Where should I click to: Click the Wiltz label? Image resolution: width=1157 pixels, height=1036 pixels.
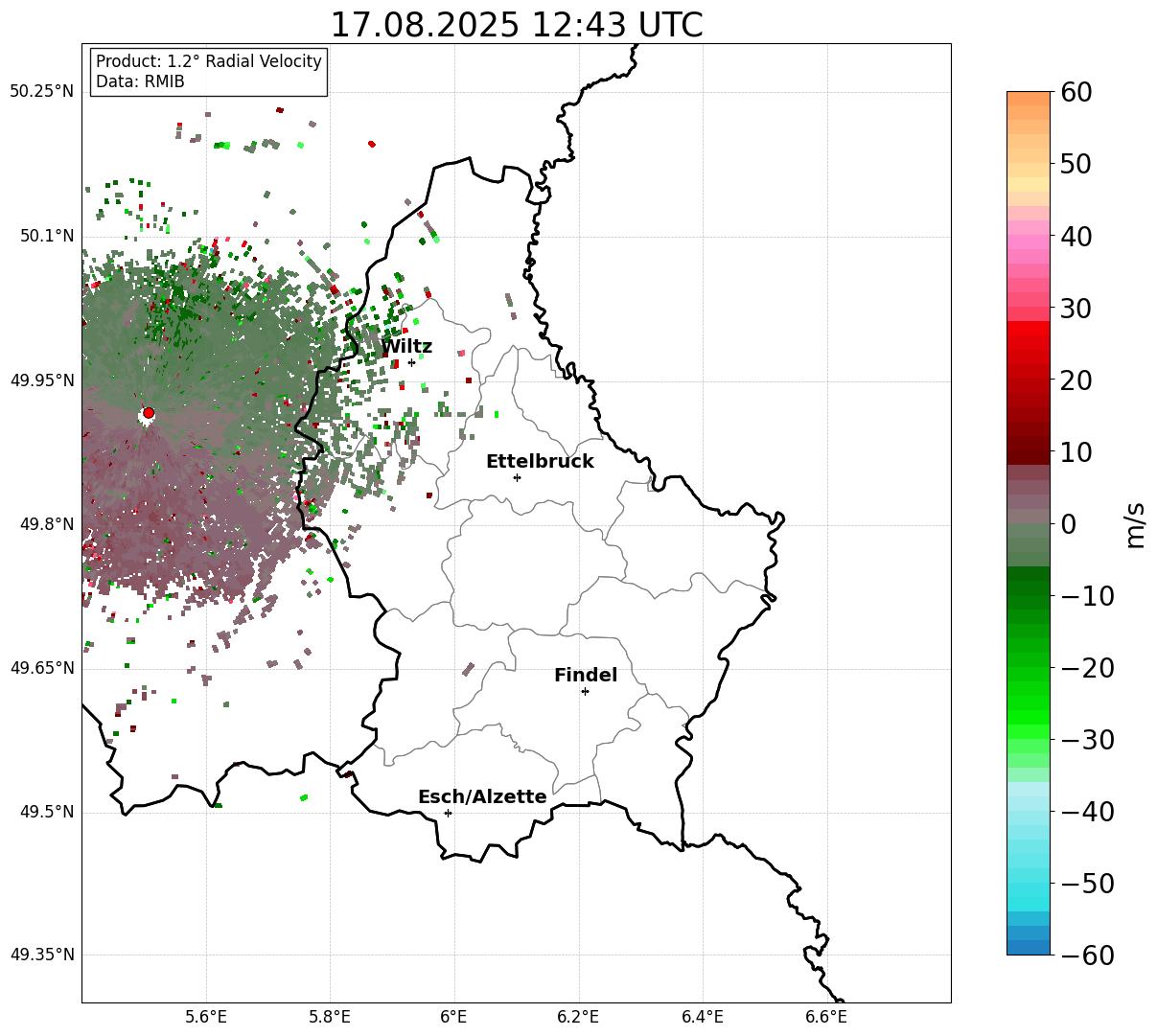[x=406, y=347]
